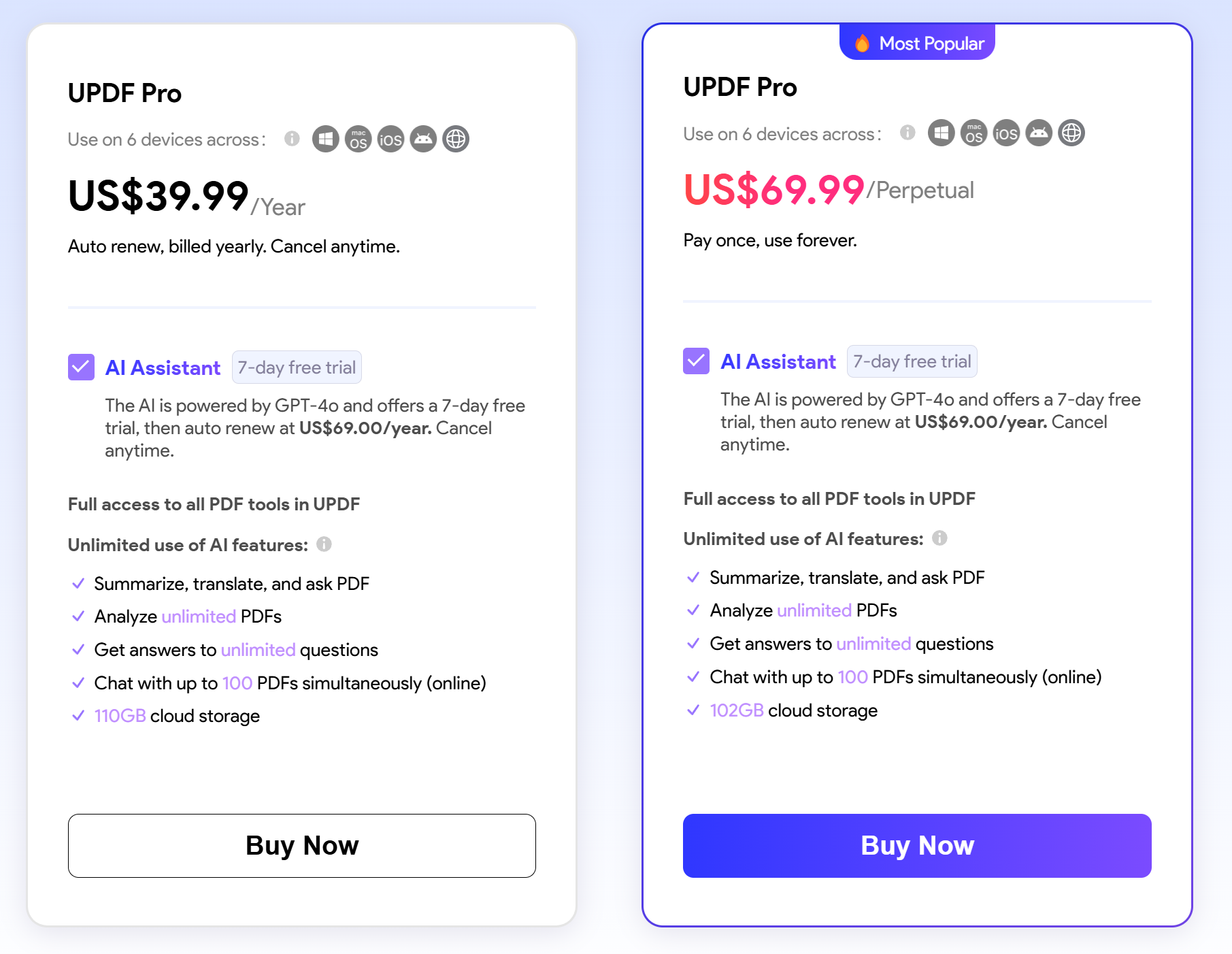Image resolution: width=1232 pixels, height=954 pixels.
Task: Click Buy Now for the US$69.99 perpetual plan
Action: tap(917, 846)
